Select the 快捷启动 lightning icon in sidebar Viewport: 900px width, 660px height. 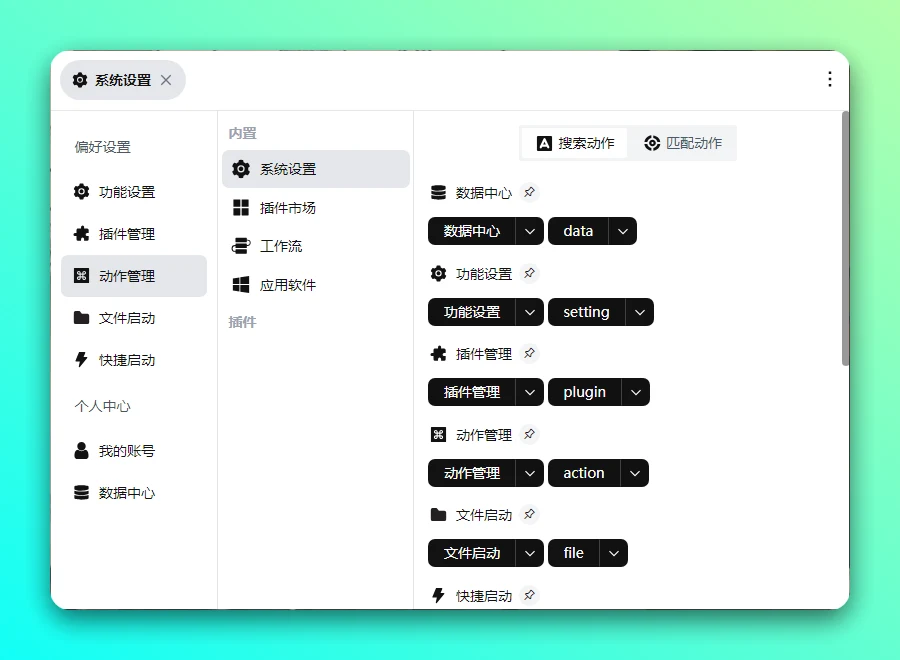tap(82, 360)
